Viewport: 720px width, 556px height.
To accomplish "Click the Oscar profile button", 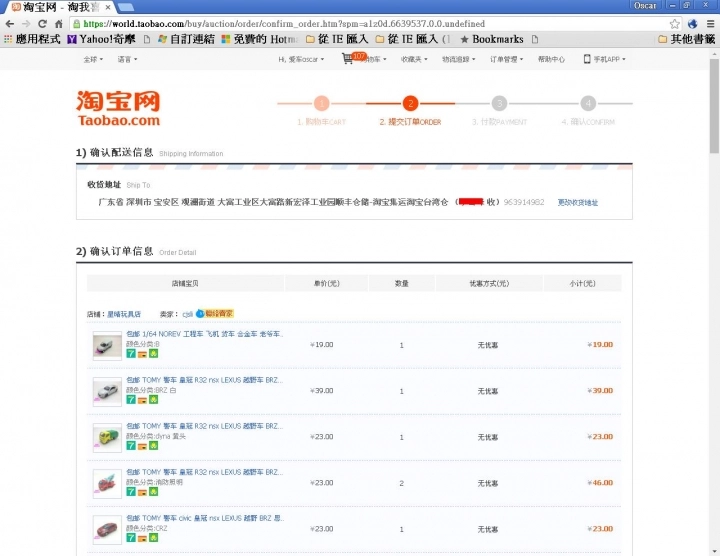I will (645, 6).
